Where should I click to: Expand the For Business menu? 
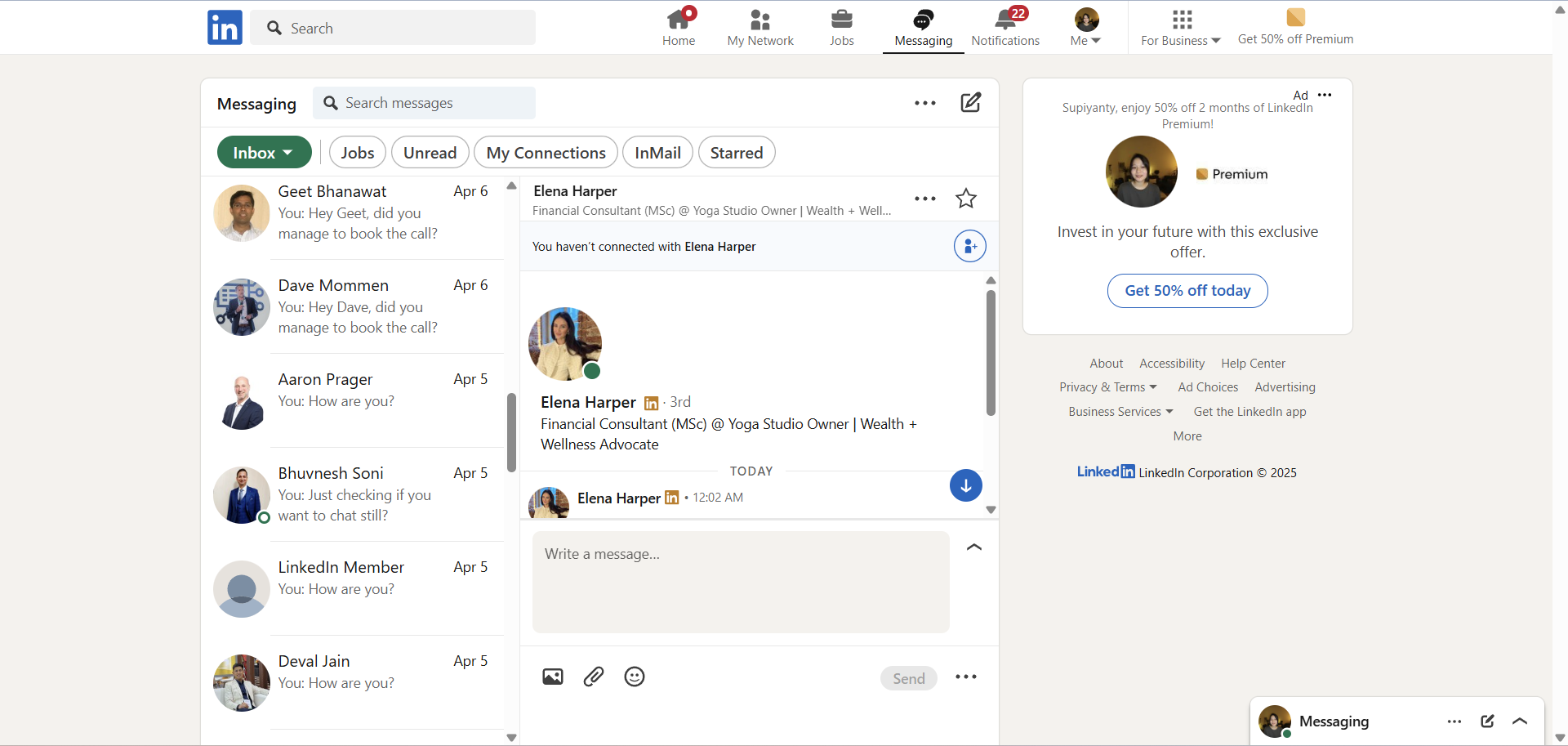click(x=1180, y=28)
